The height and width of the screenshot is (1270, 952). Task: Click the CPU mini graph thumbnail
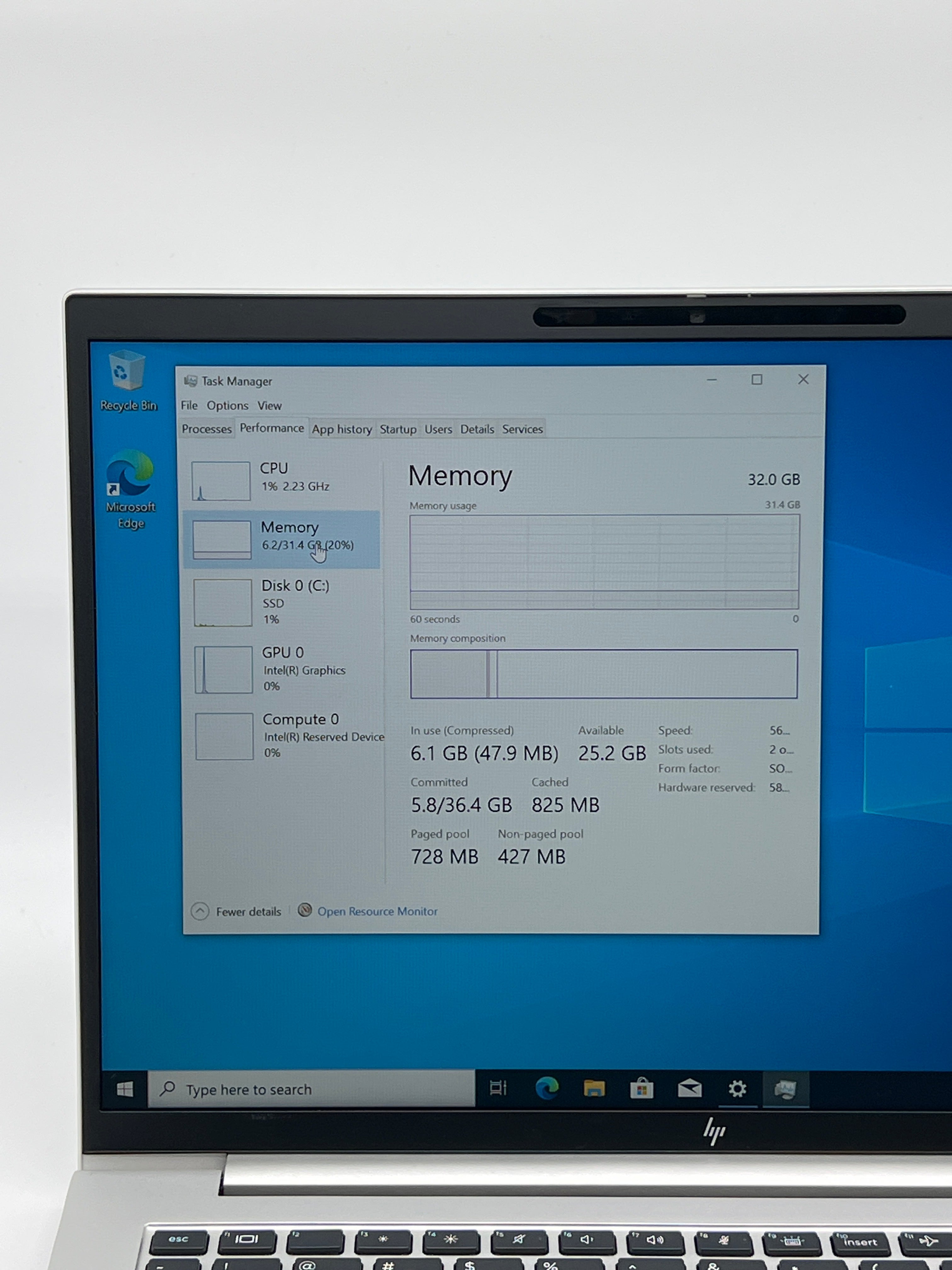coord(221,481)
